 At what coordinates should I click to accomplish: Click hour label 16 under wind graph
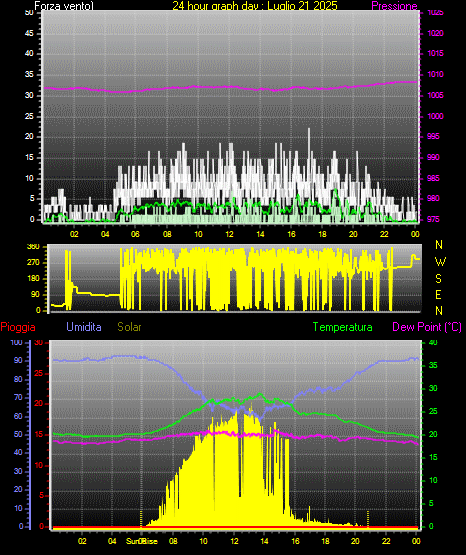click(x=291, y=234)
